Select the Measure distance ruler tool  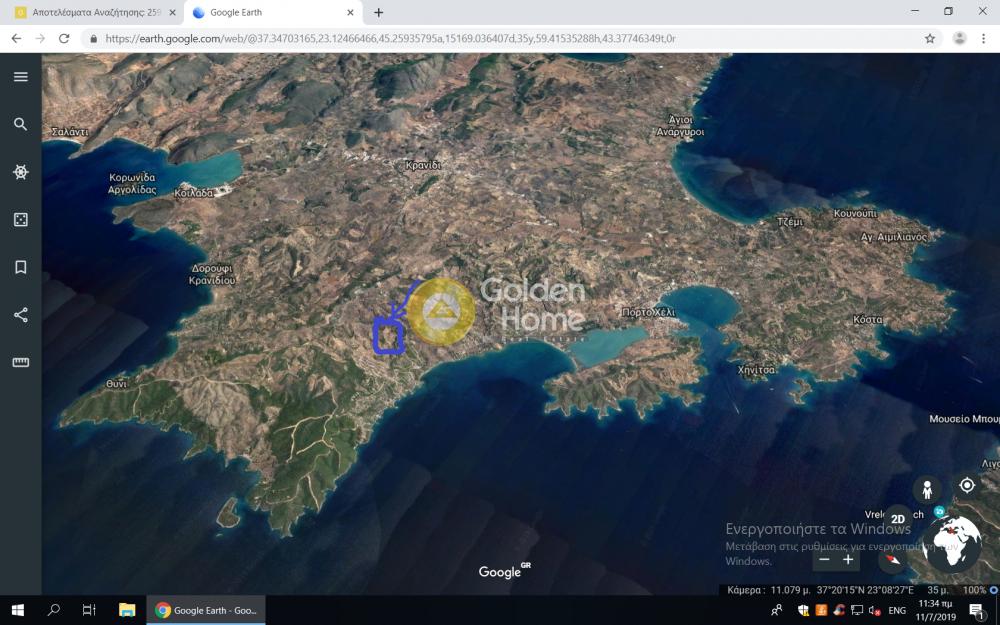click(20, 362)
